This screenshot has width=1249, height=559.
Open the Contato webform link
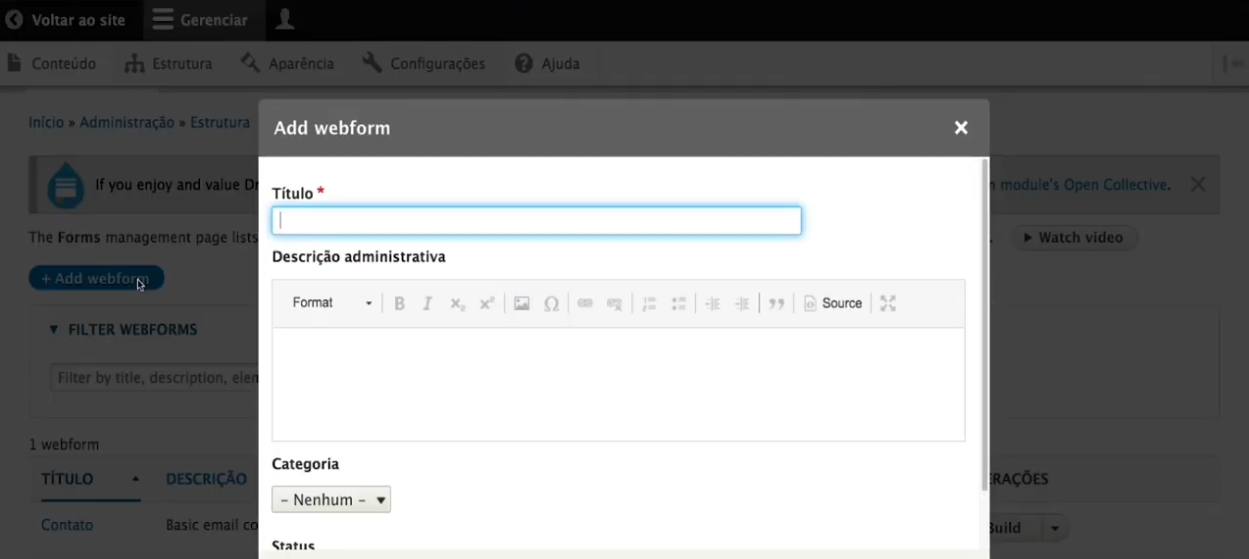click(67, 525)
